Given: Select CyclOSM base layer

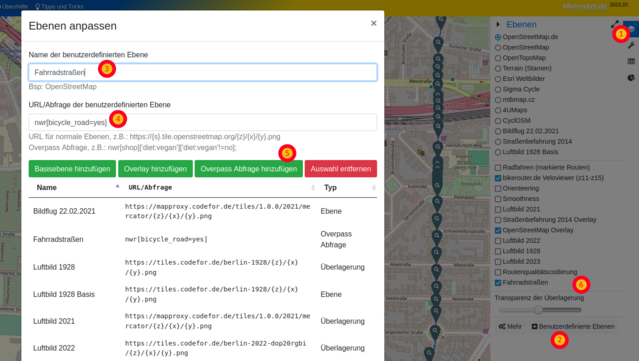Looking at the screenshot, I should pyautogui.click(x=498, y=121).
